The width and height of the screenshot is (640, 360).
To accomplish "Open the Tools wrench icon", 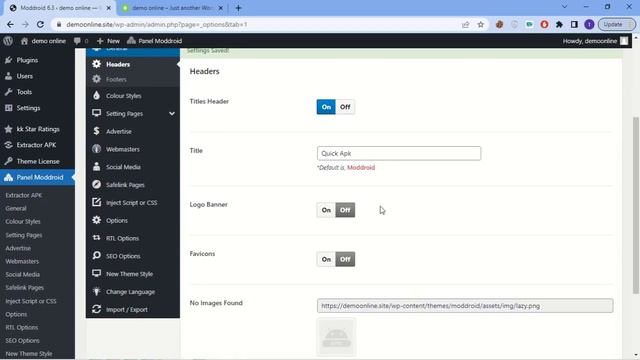I will 8,92.
